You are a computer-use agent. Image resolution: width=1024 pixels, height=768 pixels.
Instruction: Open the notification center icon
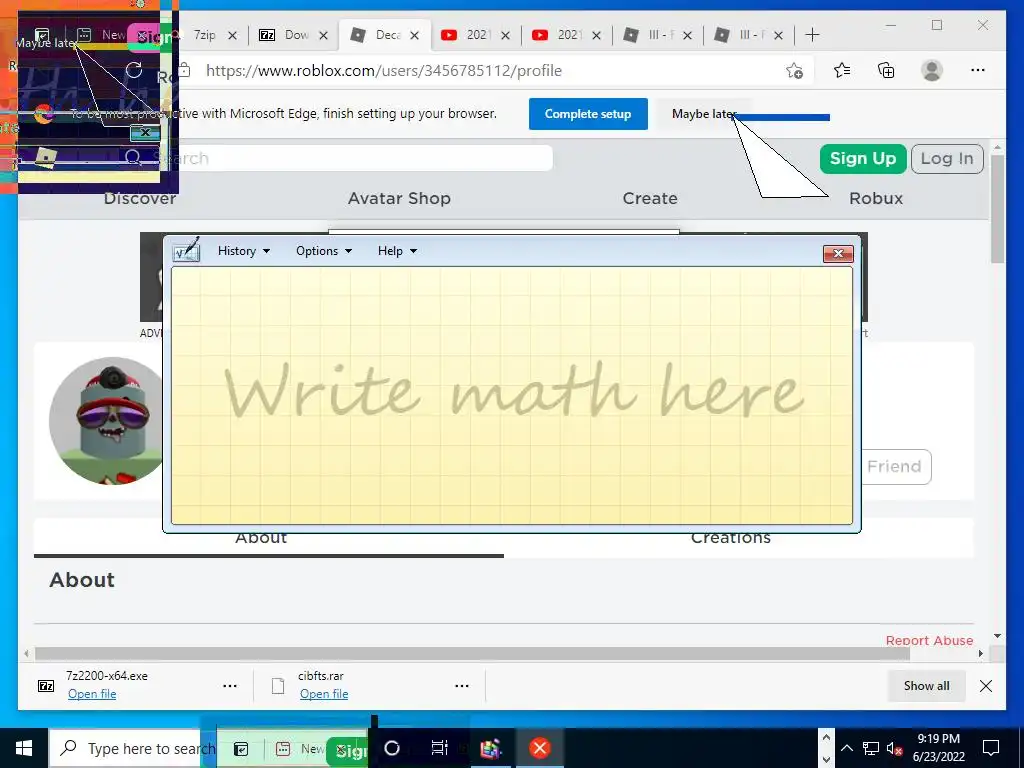(x=991, y=748)
